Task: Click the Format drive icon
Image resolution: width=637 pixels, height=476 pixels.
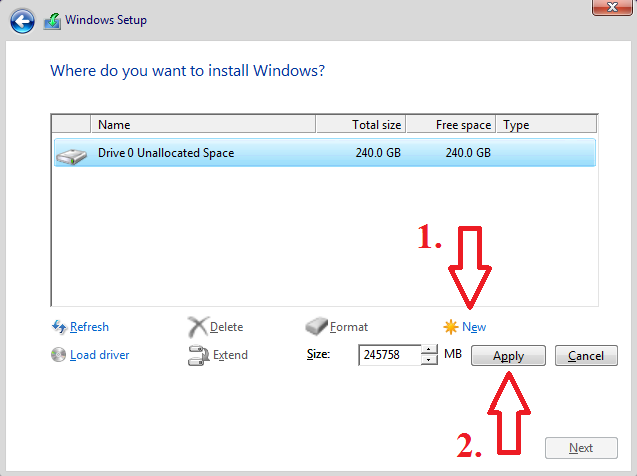Action: (x=316, y=327)
